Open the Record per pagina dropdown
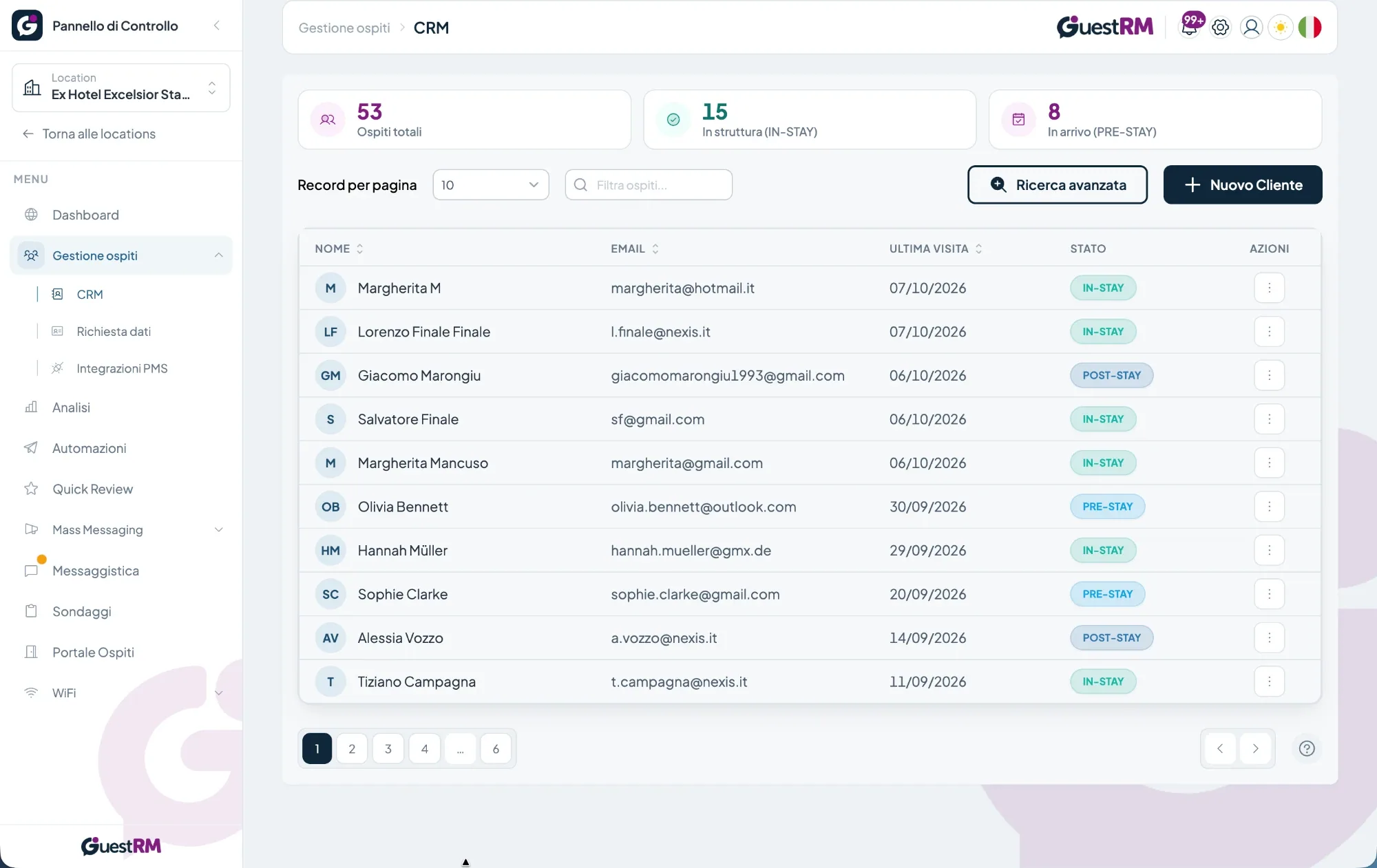This screenshot has width=1377, height=868. [x=490, y=185]
